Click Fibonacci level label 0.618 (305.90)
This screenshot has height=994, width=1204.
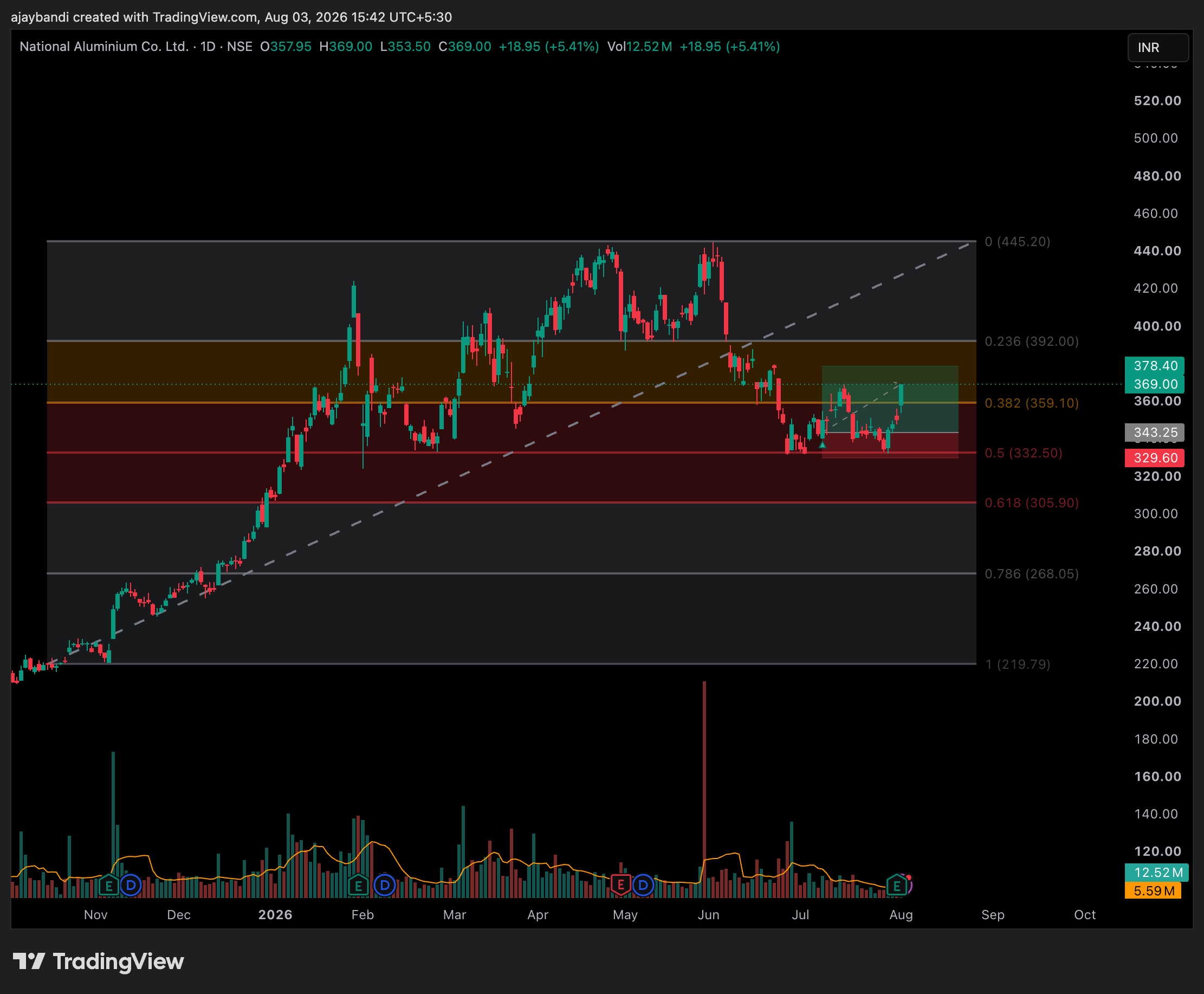click(x=1032, y=503)
